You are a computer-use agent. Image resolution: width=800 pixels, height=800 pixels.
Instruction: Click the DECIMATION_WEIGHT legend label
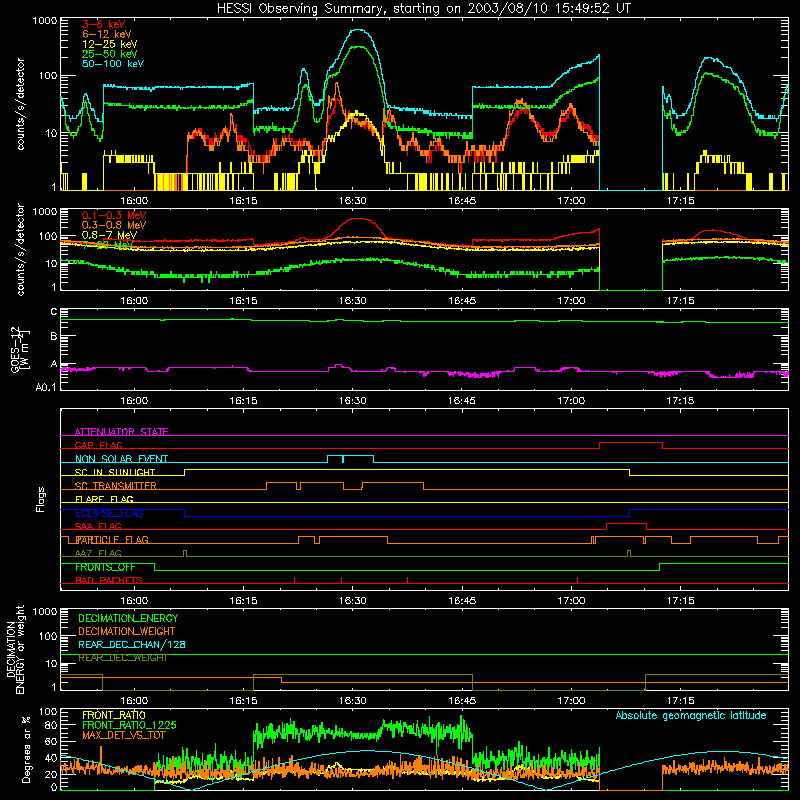tap(127, 631)
